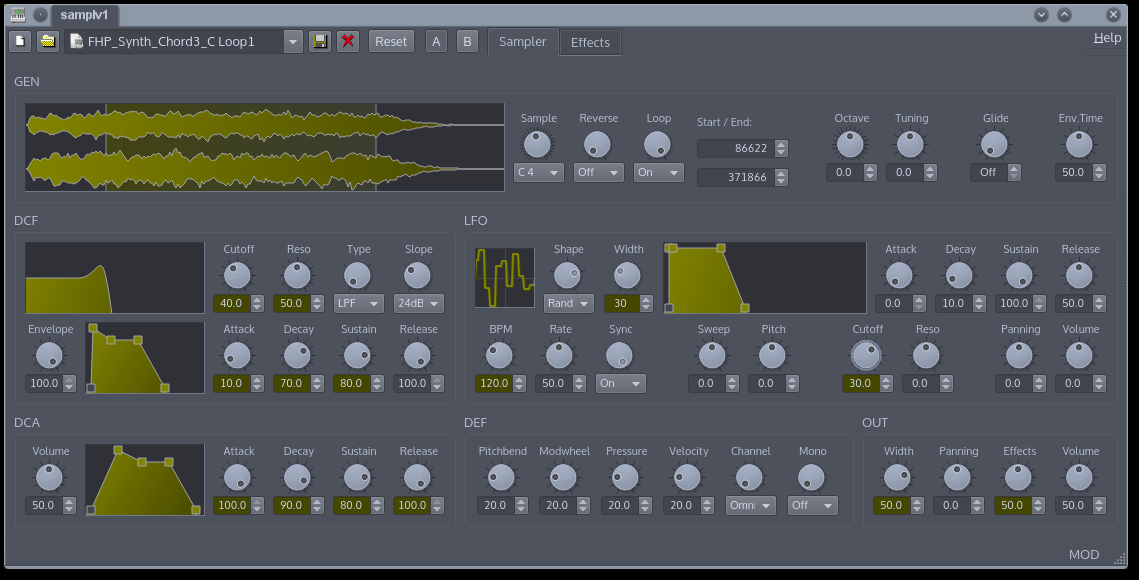Screen dimensions: 1139x580
Task: Click the sample loop Start value spinbox 86622
Action: pyautogui.click(x=742, y=148)
